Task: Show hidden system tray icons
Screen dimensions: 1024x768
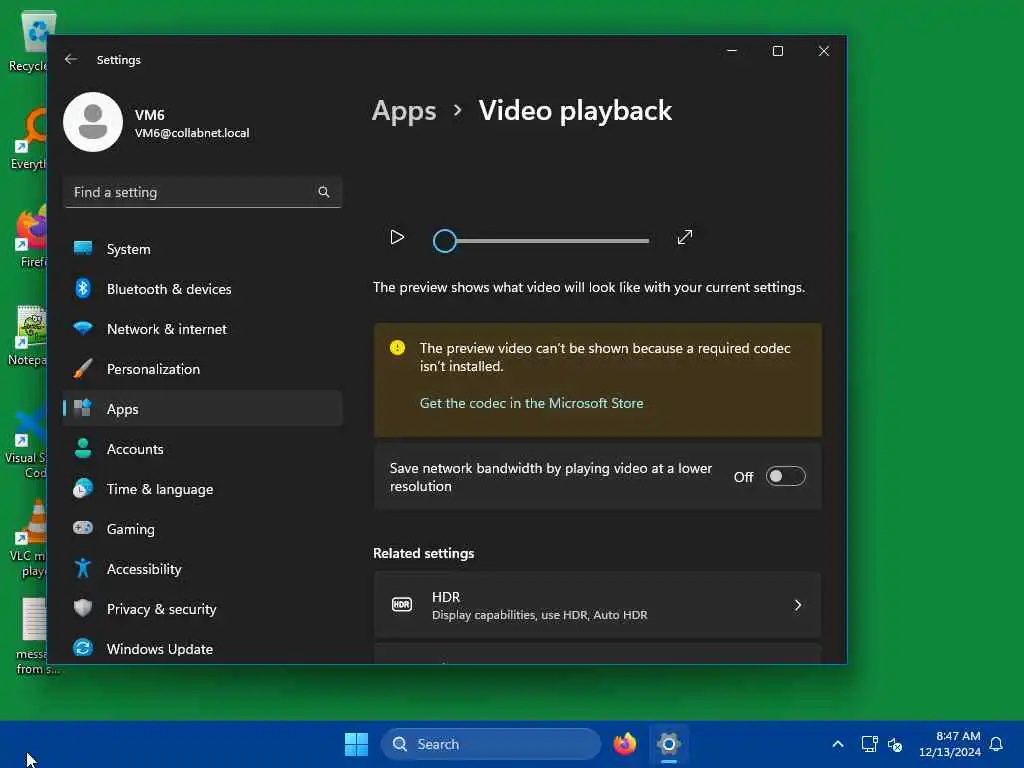Action: click(838, 744)
